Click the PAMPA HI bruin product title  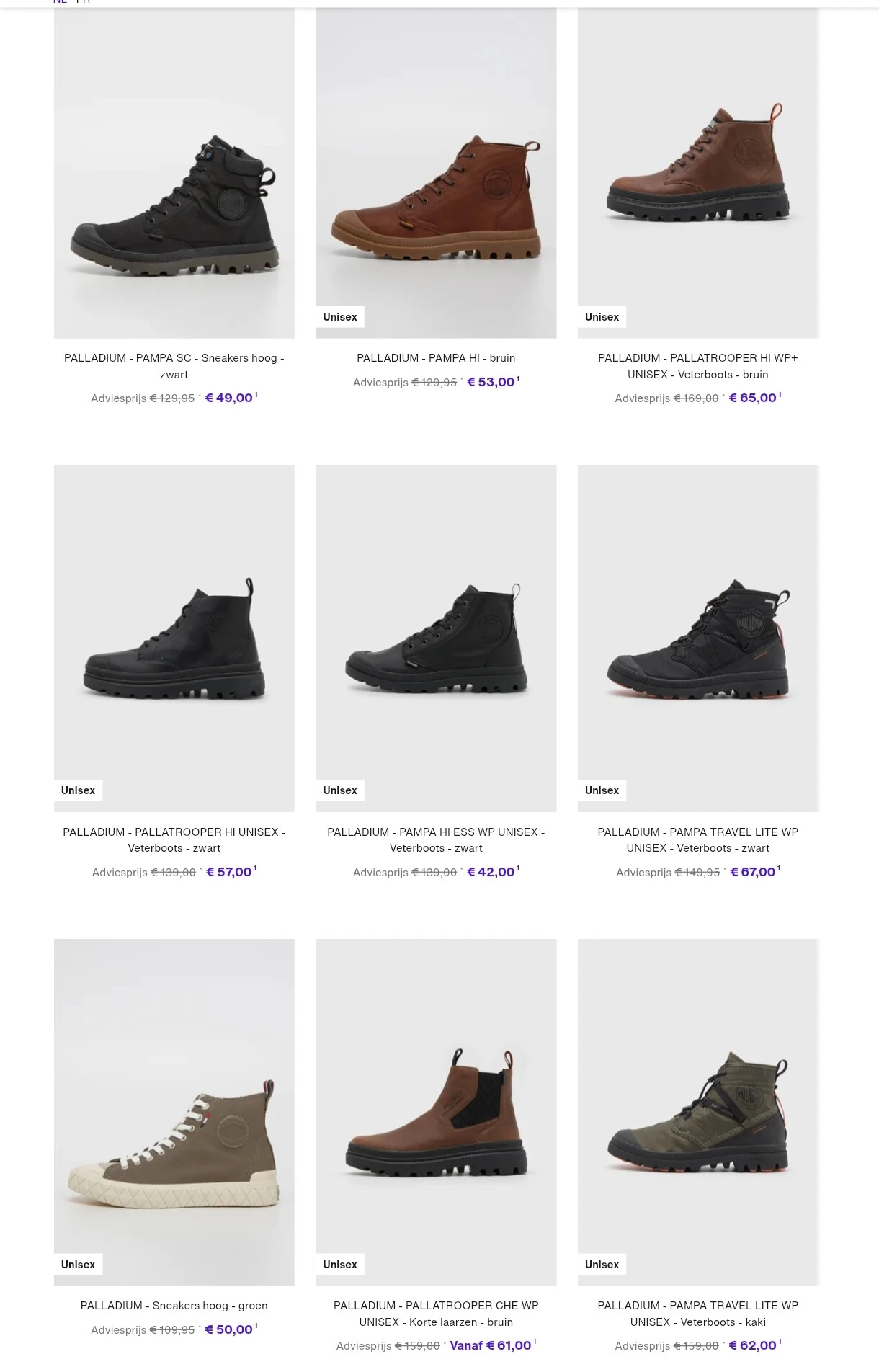coord(436,358)
